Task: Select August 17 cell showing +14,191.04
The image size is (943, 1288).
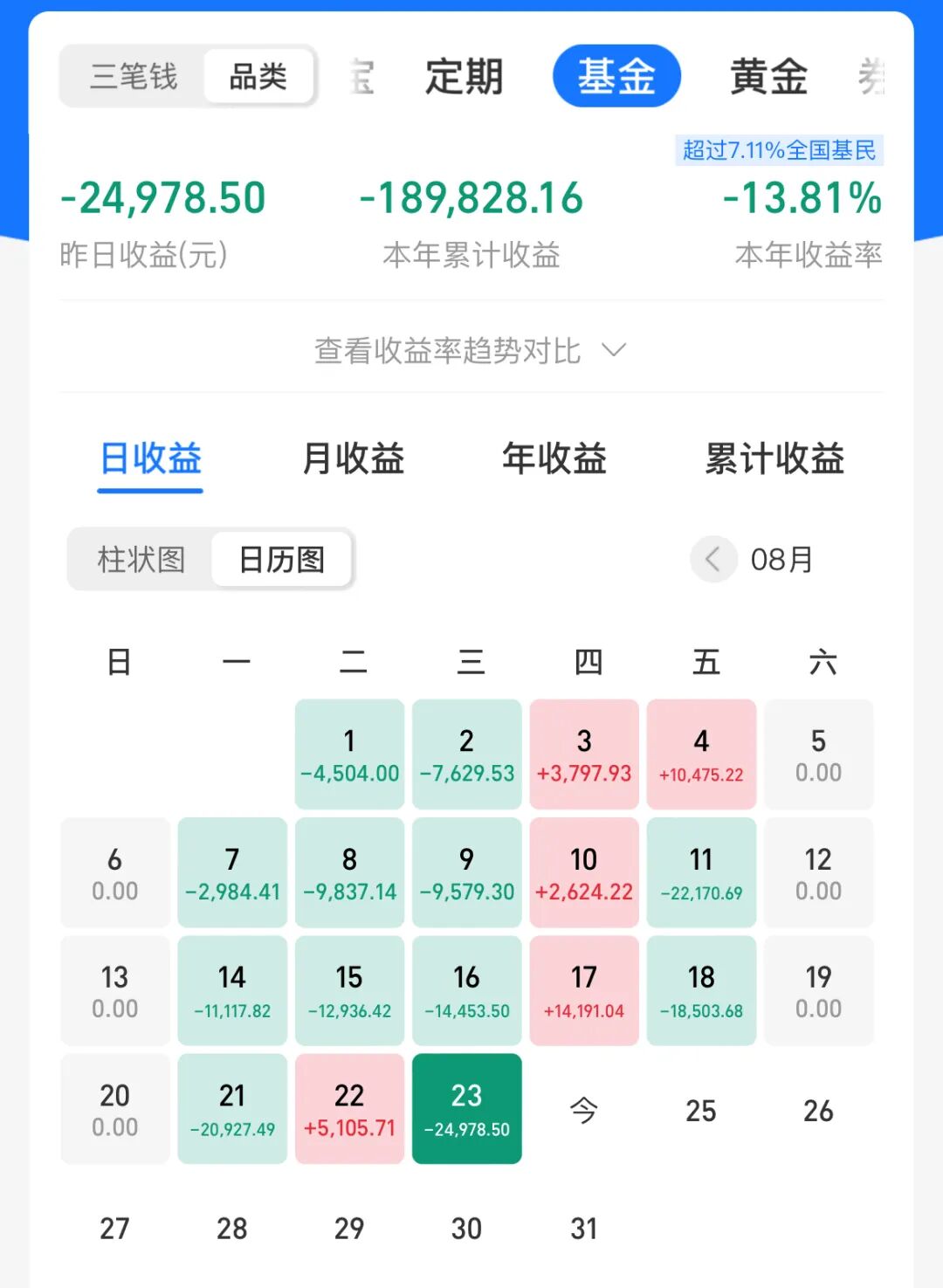Action: [x=584, y=990]
